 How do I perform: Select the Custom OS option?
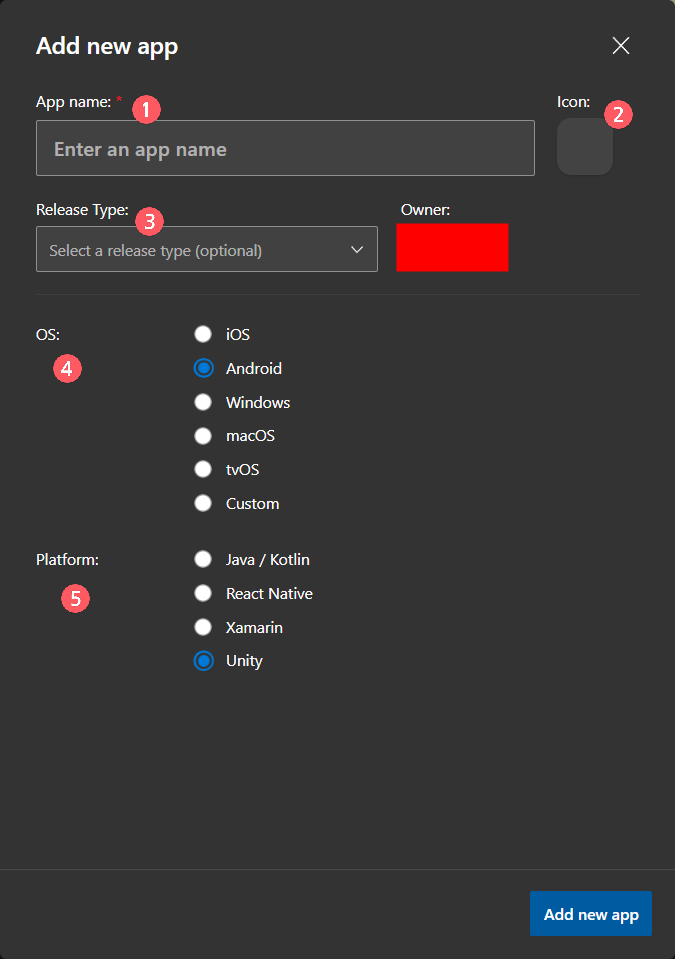(203, 503)
